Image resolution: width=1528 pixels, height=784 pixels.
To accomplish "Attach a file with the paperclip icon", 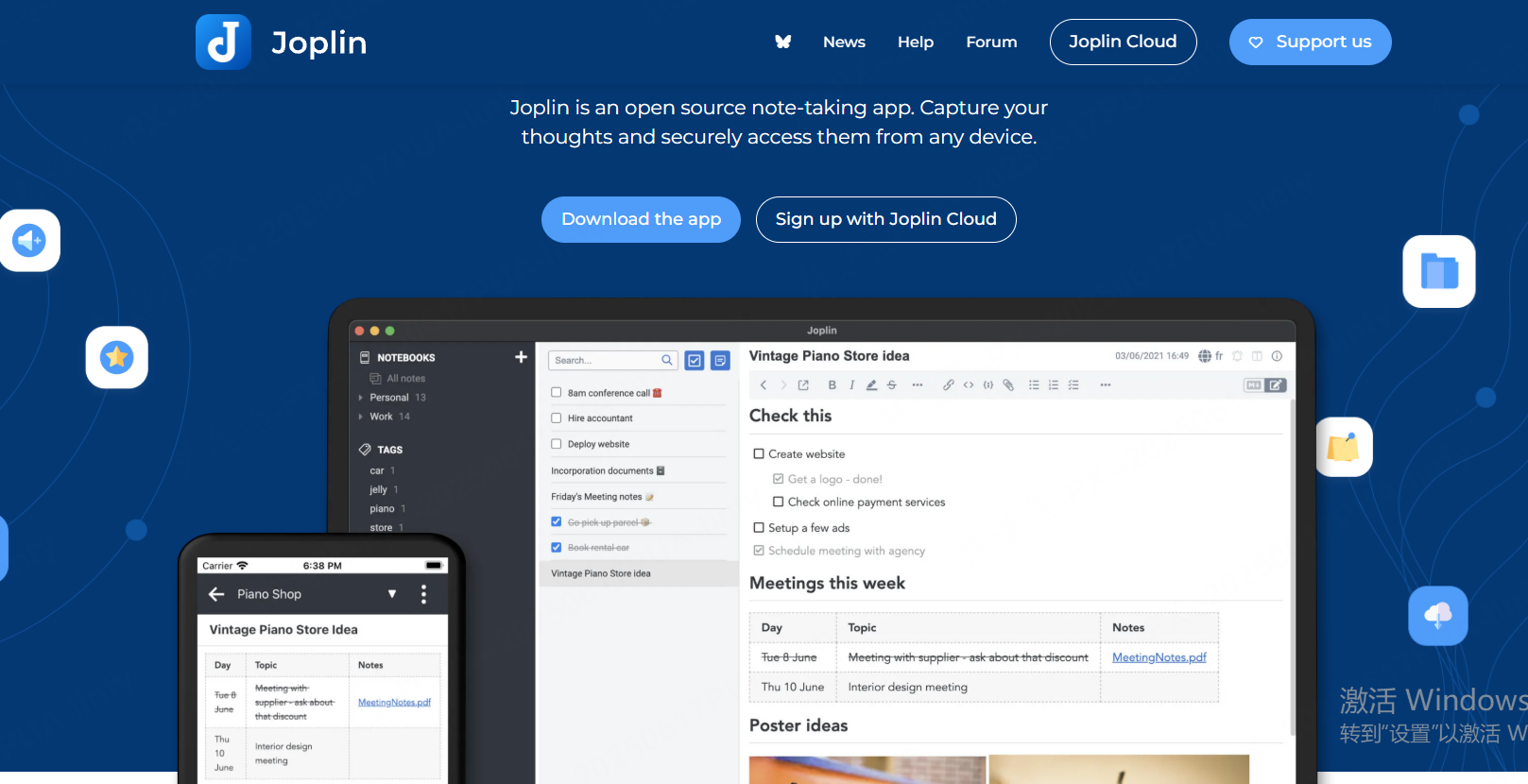I will (1008, 384).
